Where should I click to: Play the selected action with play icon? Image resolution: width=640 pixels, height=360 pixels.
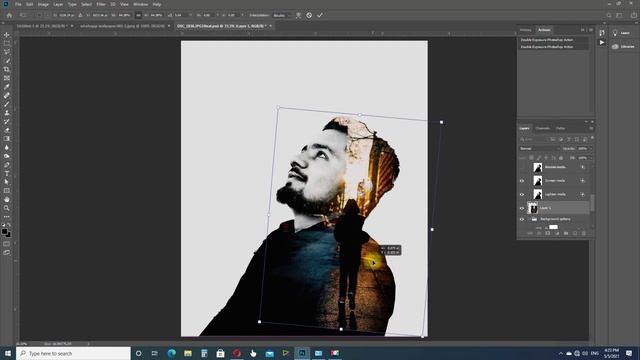(x=602, y=42)
